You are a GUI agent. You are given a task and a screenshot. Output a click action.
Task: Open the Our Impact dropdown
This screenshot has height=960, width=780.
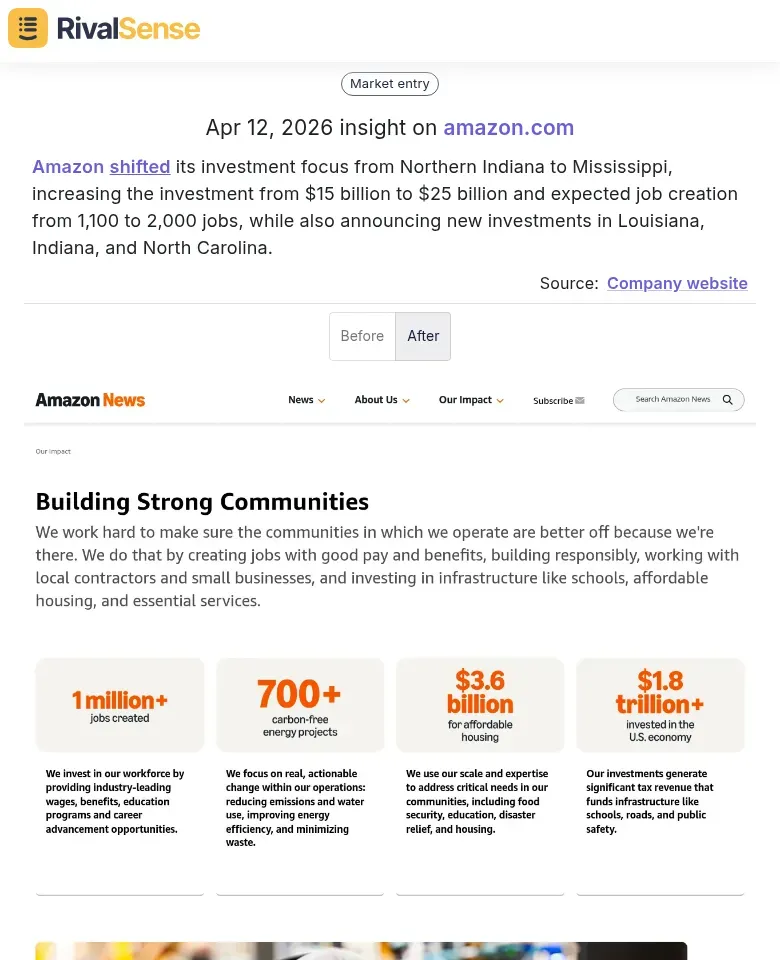pos(470,399)
